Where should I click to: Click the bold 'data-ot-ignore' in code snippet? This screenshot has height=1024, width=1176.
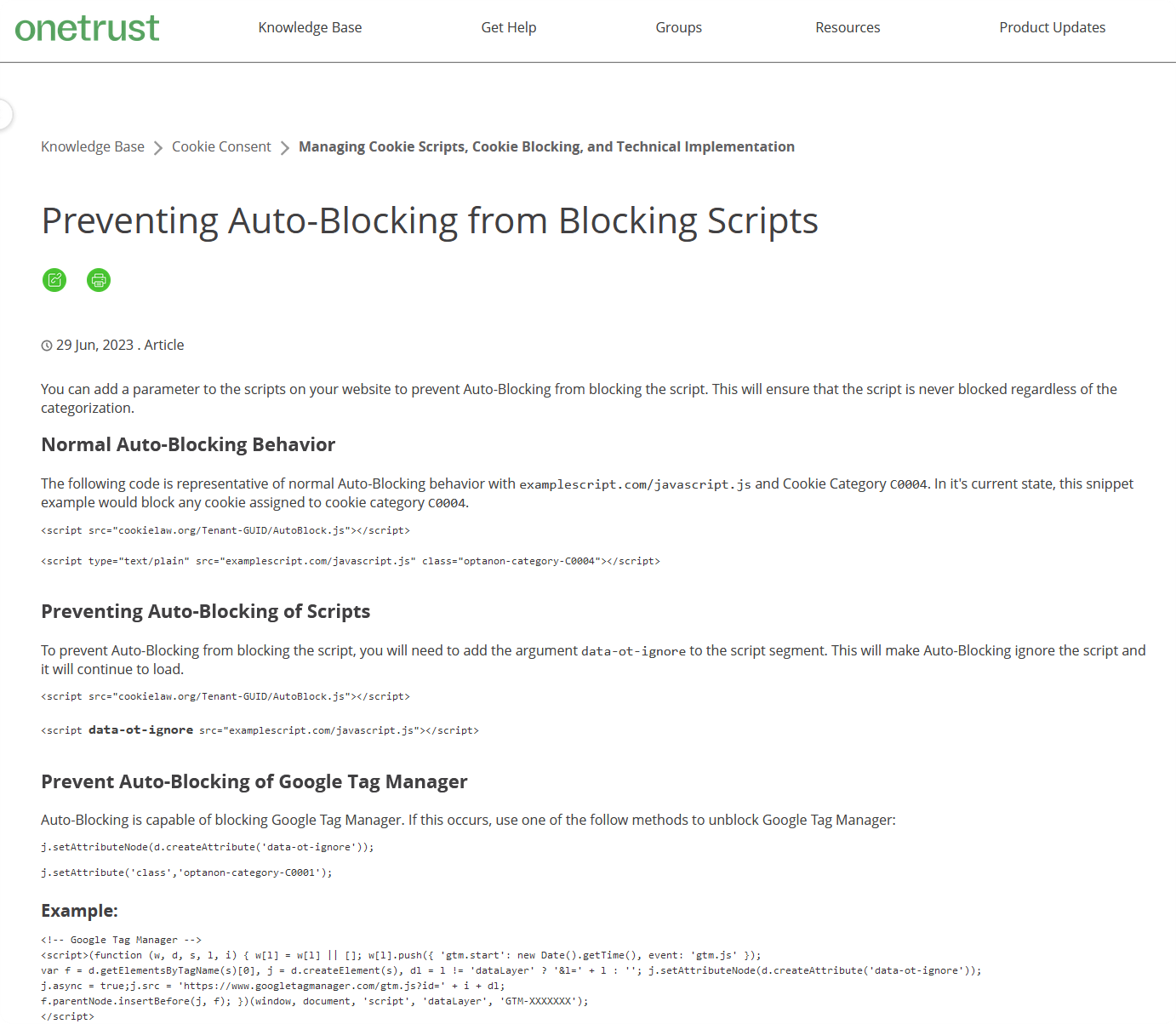coord(140,730)
